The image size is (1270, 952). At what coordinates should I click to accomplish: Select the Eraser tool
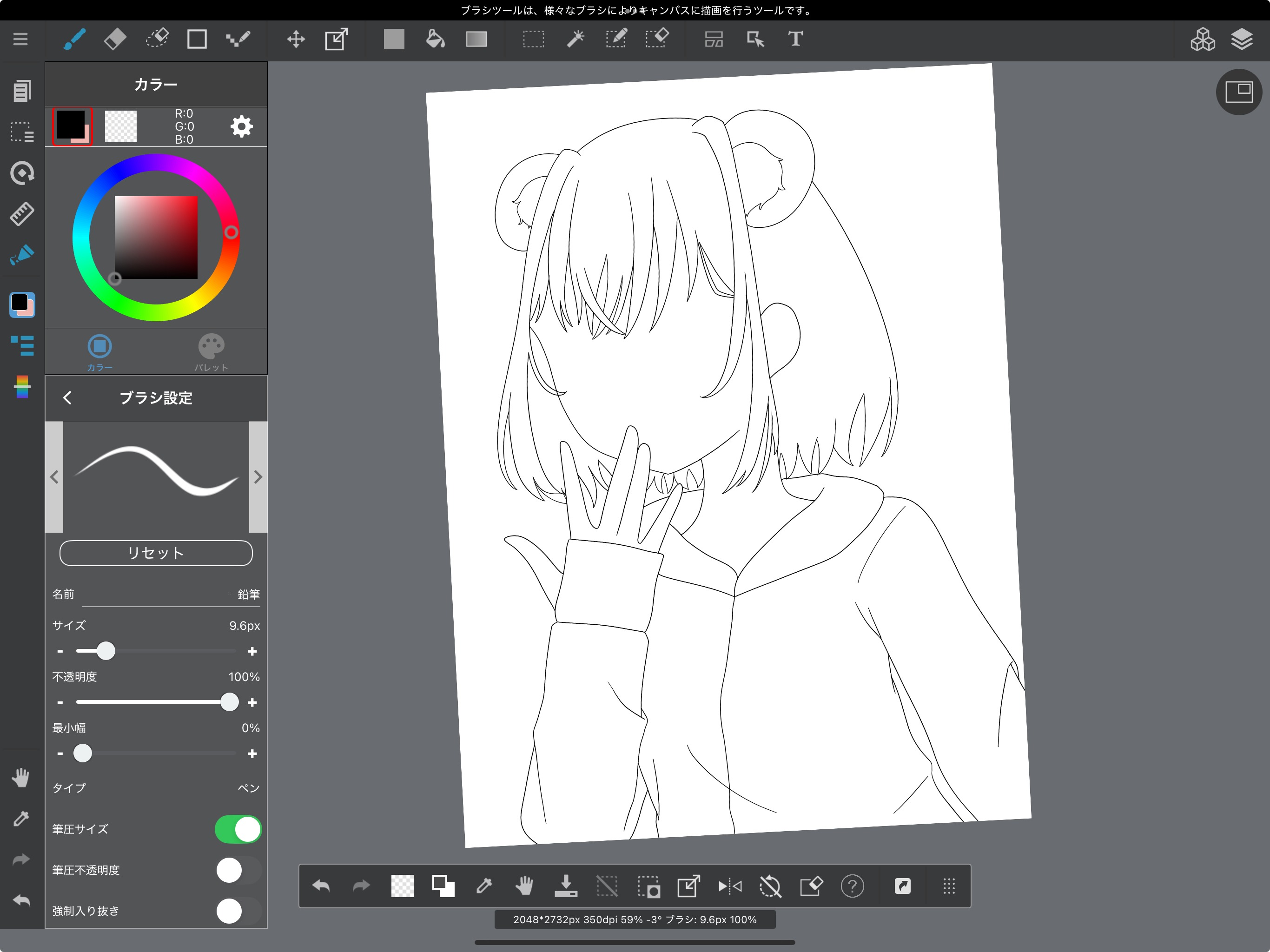115,39
